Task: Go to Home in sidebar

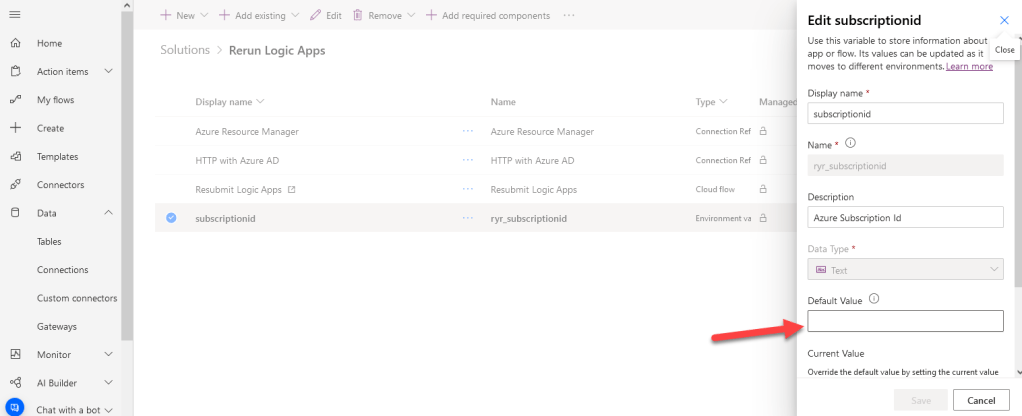Action: 50,43
